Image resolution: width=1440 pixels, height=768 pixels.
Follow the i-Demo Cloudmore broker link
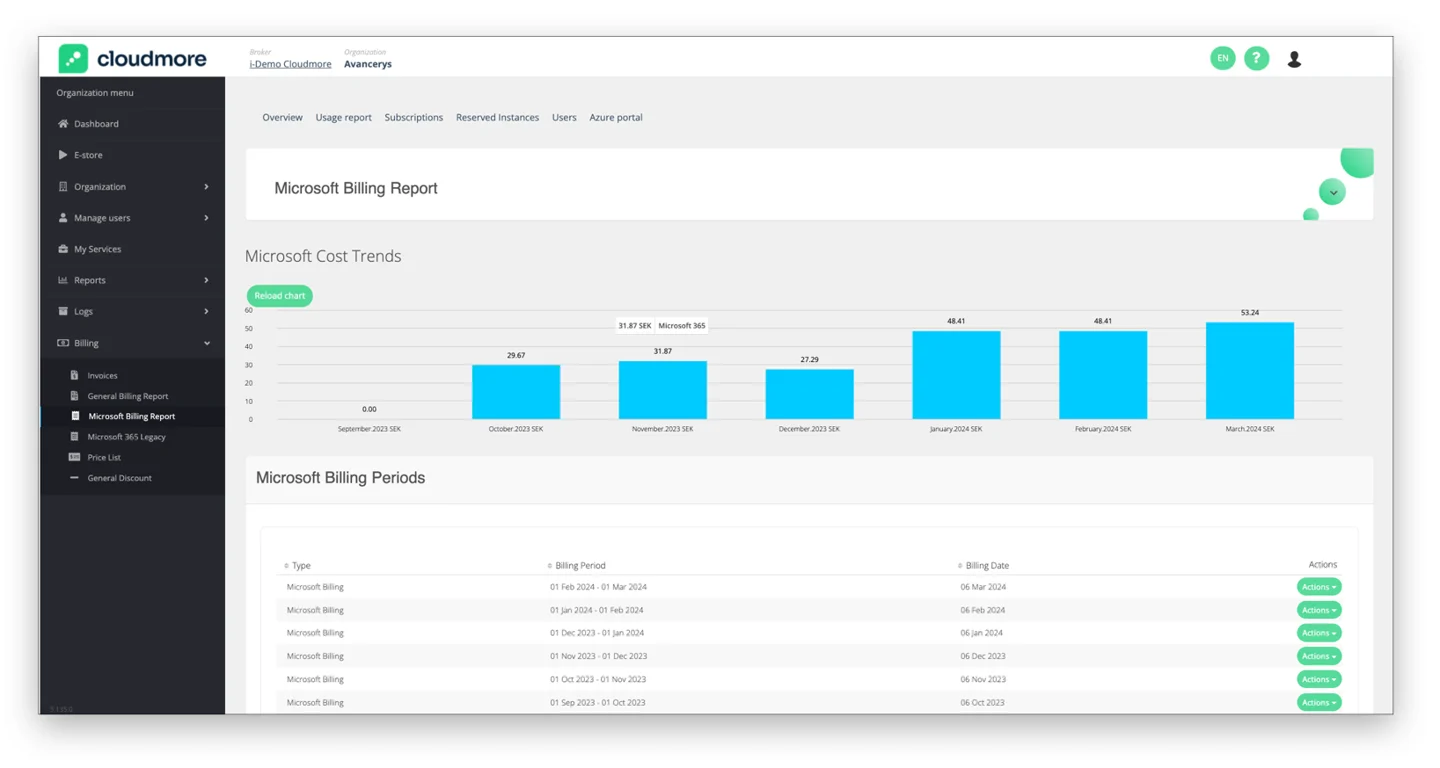(x=289, y=63)
